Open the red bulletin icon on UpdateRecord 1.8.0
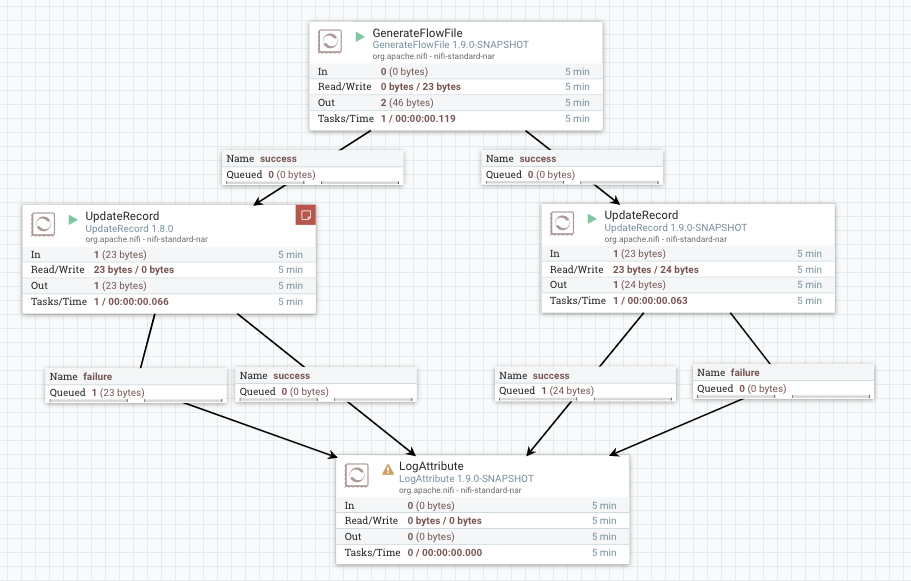Screen dimensions: 911x581 pyautogui.click(x=306, y=215)
